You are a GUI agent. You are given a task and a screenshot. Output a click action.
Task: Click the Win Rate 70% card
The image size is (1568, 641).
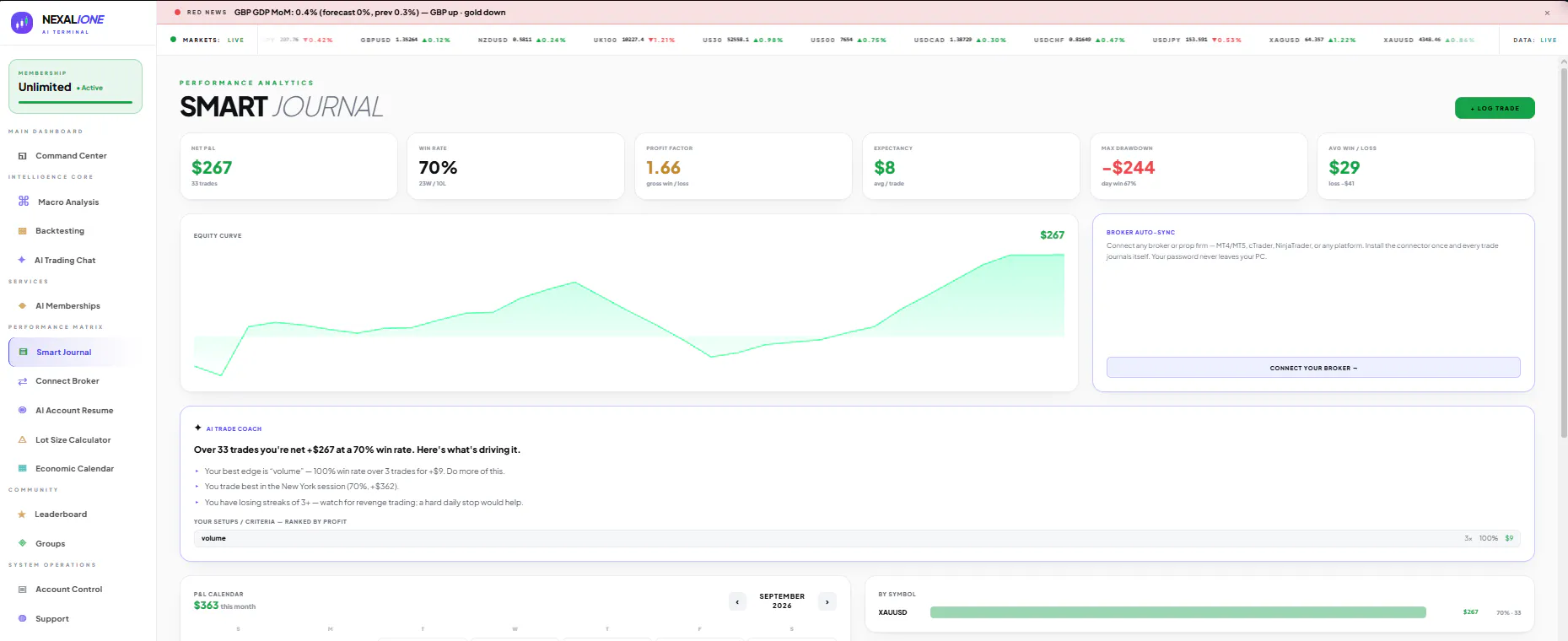click(x=515, y=166)
